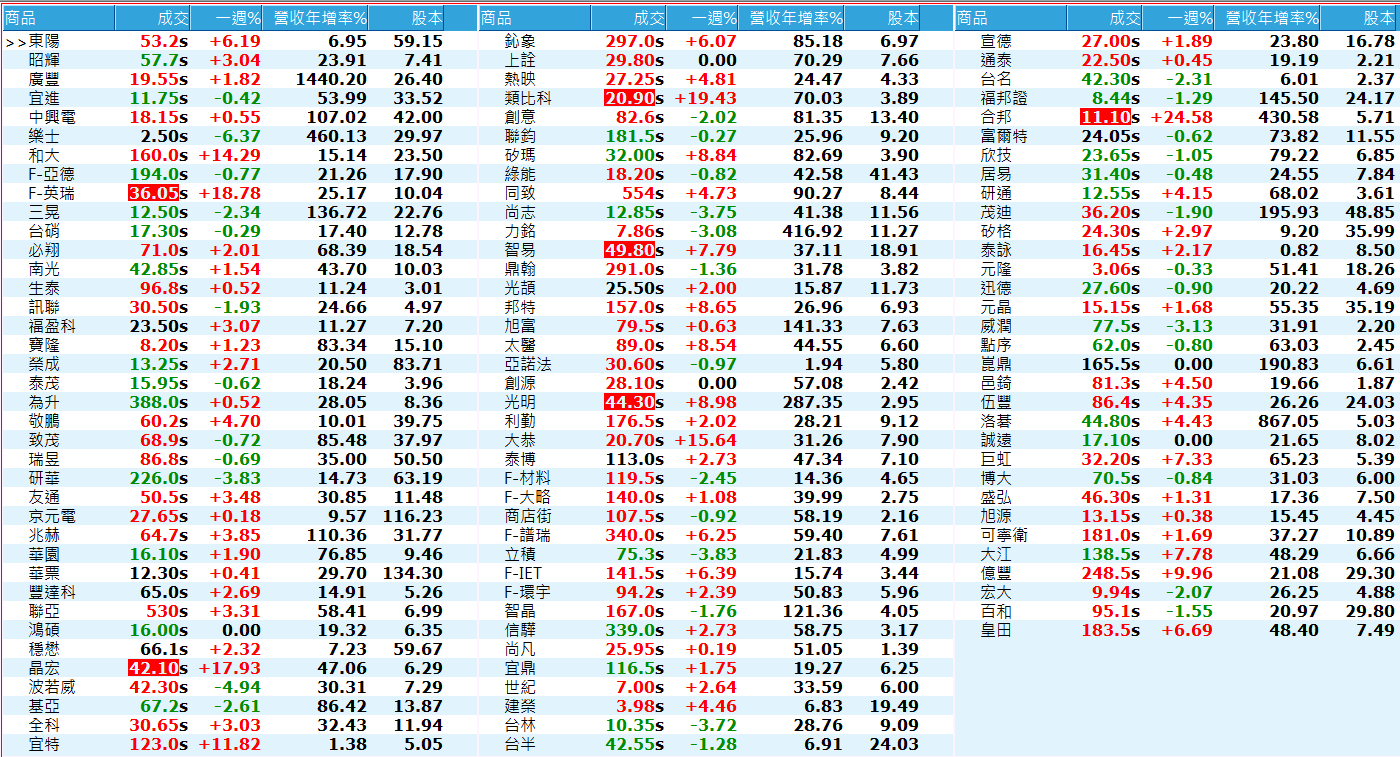Click 營收年增率% header in middle table
The image size is (1400, 757).
click(x=796, y=18)
